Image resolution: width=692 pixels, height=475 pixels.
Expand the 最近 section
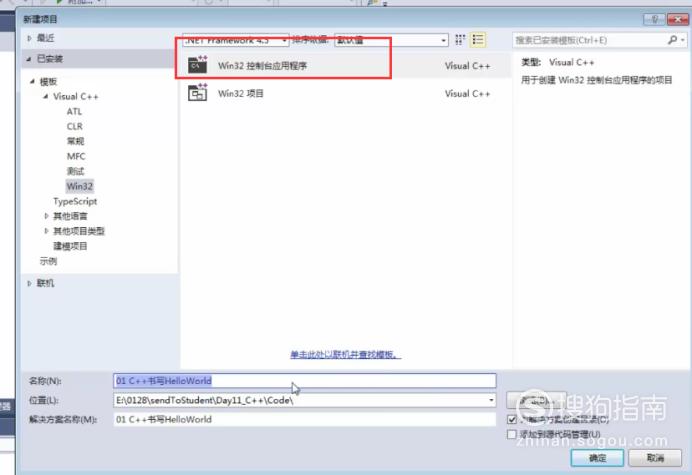click(30, 38)
